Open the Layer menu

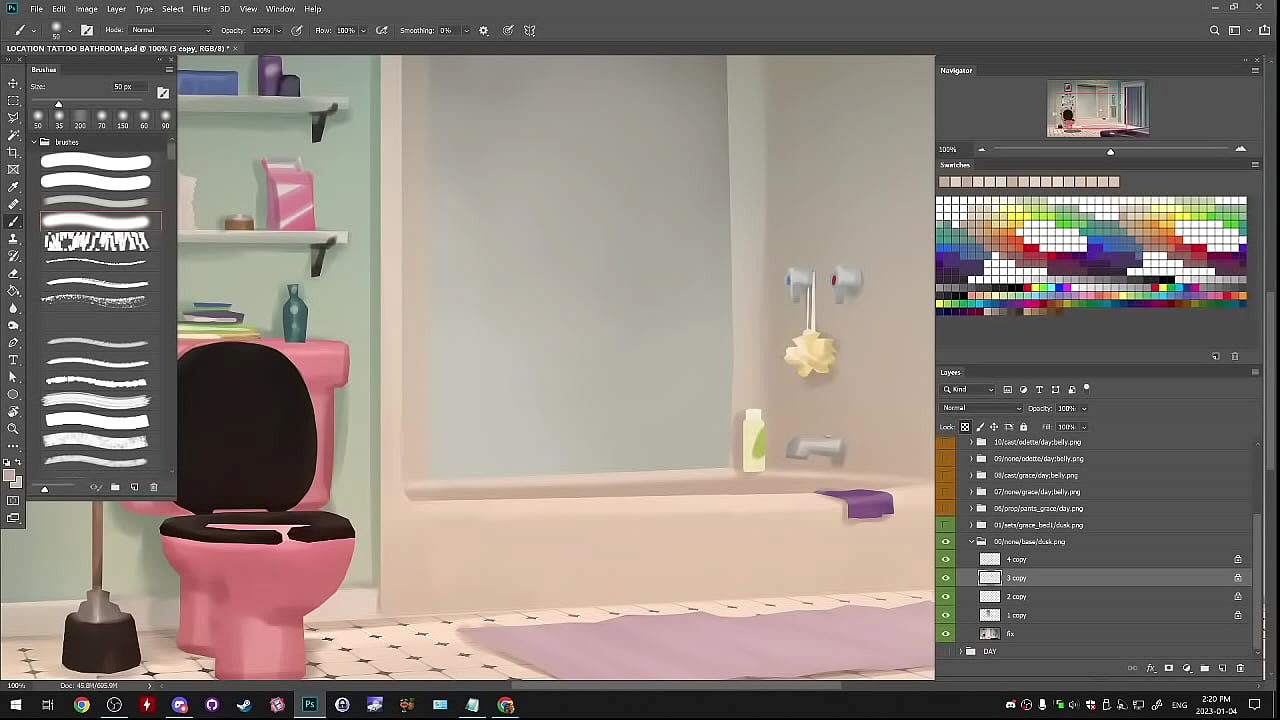(116, 9)
